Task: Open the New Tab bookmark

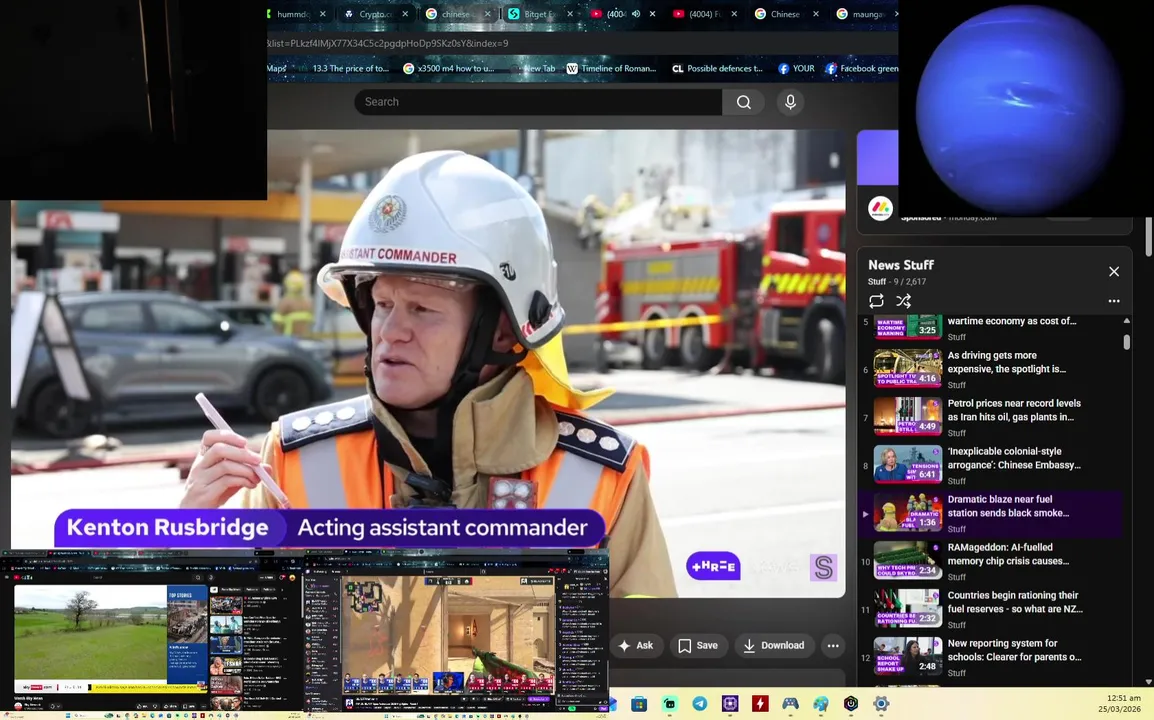Action: [532, 68]
